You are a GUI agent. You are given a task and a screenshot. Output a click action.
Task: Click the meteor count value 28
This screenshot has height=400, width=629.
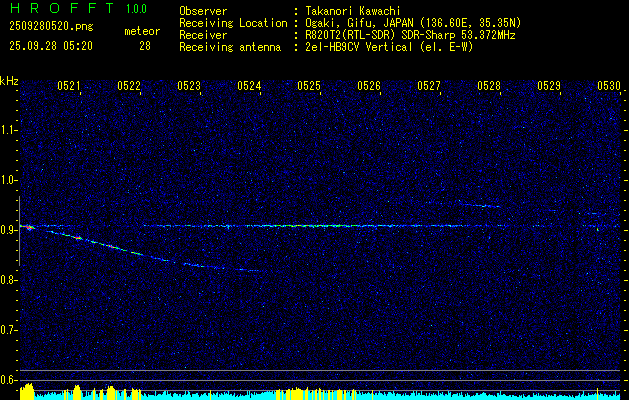[145, 45]
